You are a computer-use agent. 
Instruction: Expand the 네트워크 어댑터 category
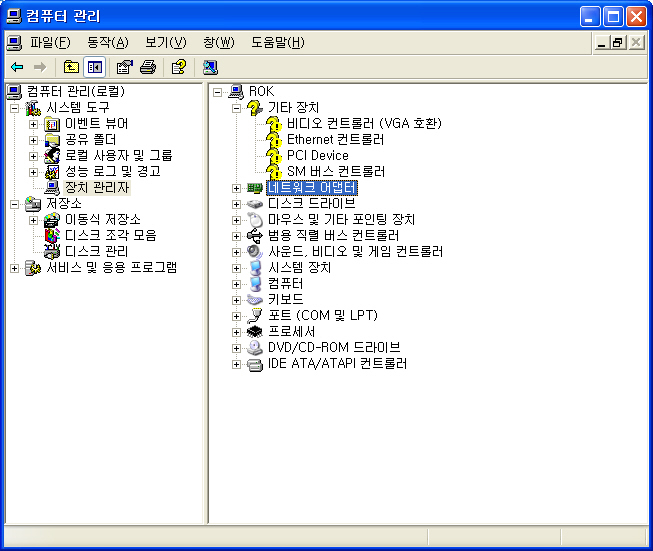point(237,188)
